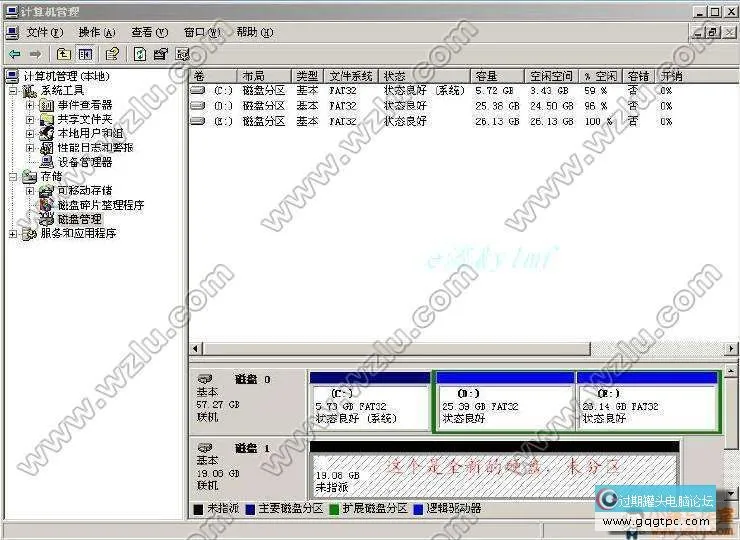Select the (E:) volume row in list
Viewport: 740px width, 540px height.
pyautogui.click(x=431, y=121)
